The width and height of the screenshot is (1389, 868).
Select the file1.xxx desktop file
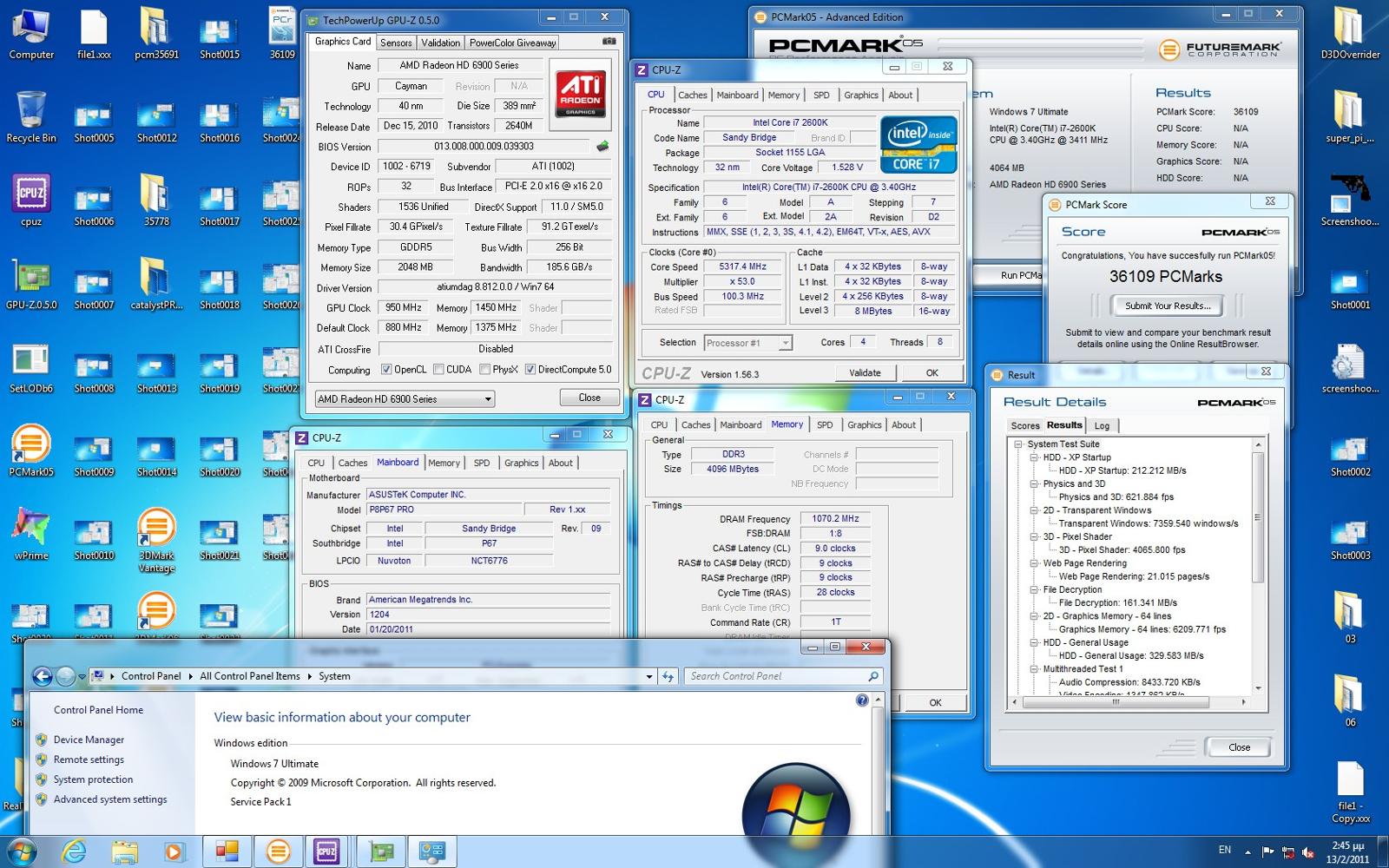pyautogui.click(x=94, y=33)
